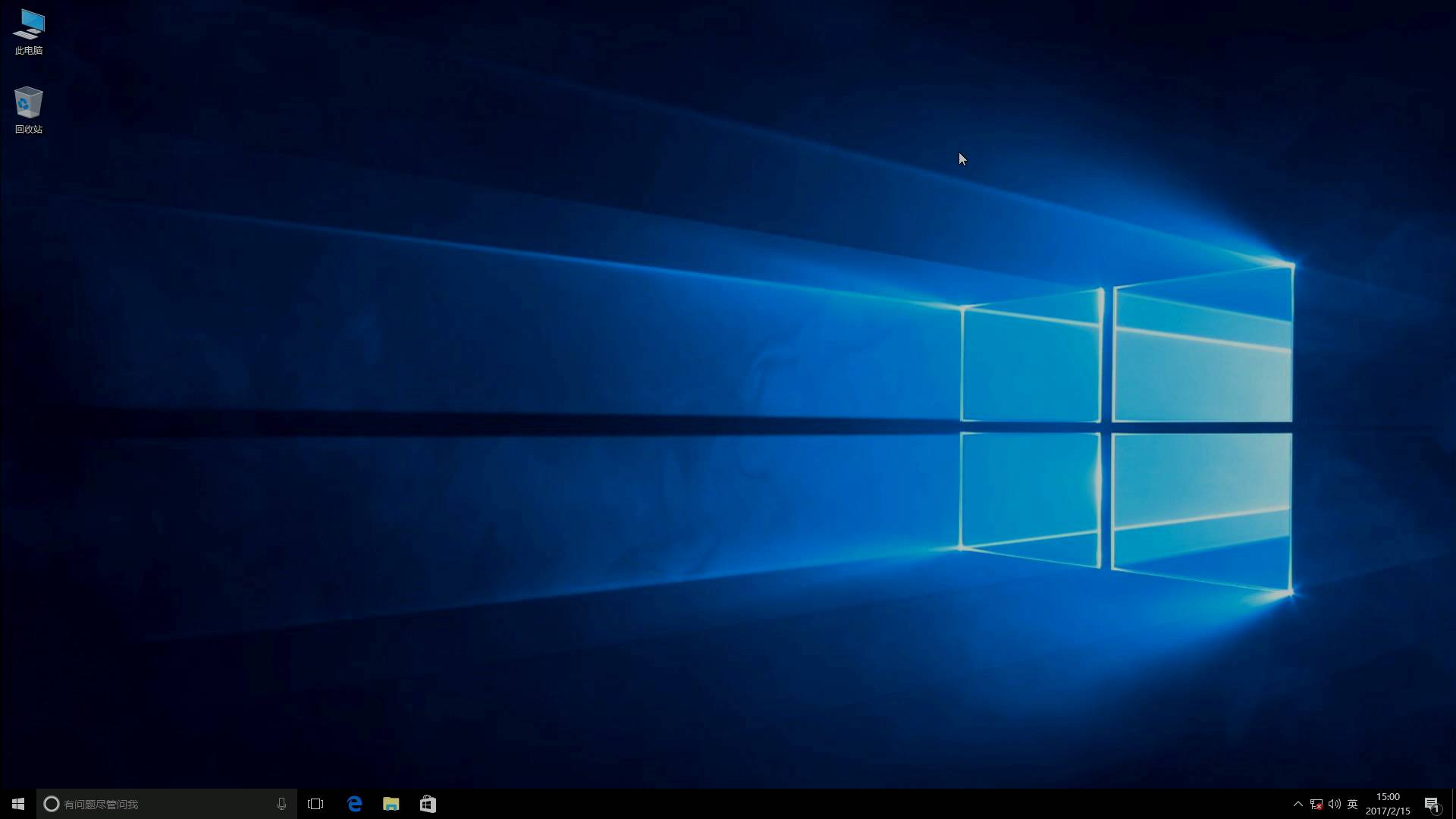Click the 2017/2/15 date text

coord(1388,811)
